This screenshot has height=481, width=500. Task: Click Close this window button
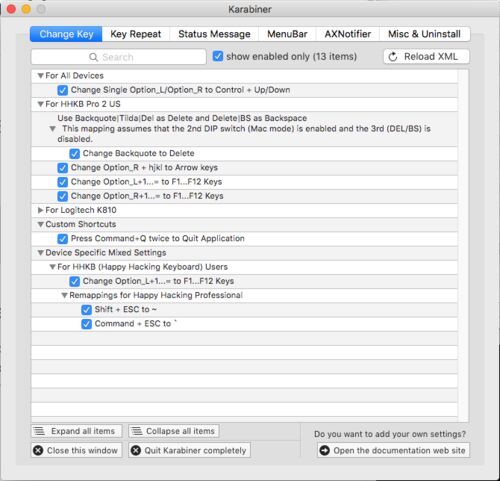(77, 450)
